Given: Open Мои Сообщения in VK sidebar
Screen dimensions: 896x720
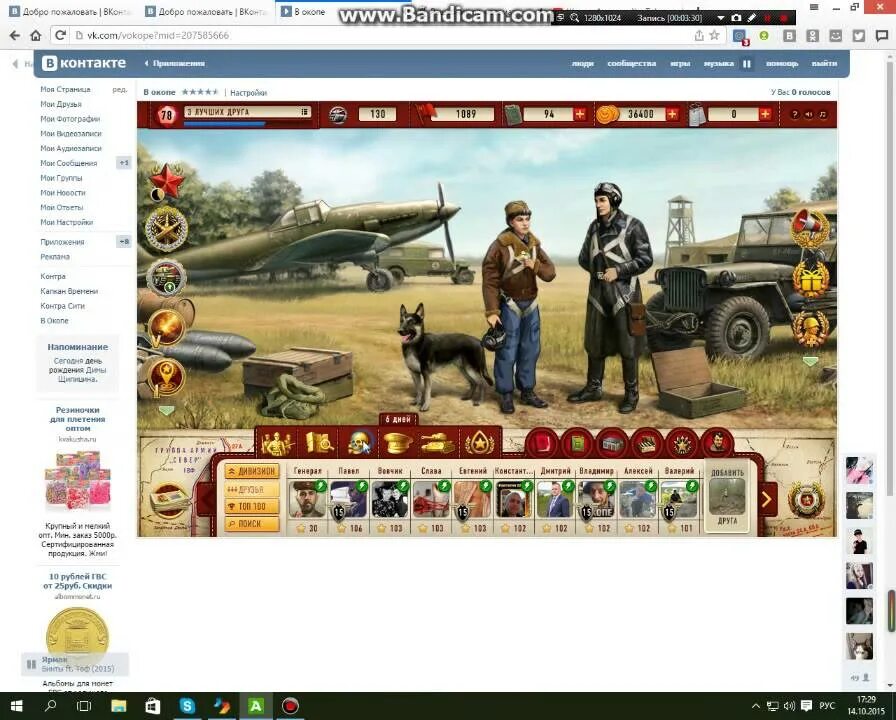Looking at the screenshot, I should coord(69,163).
